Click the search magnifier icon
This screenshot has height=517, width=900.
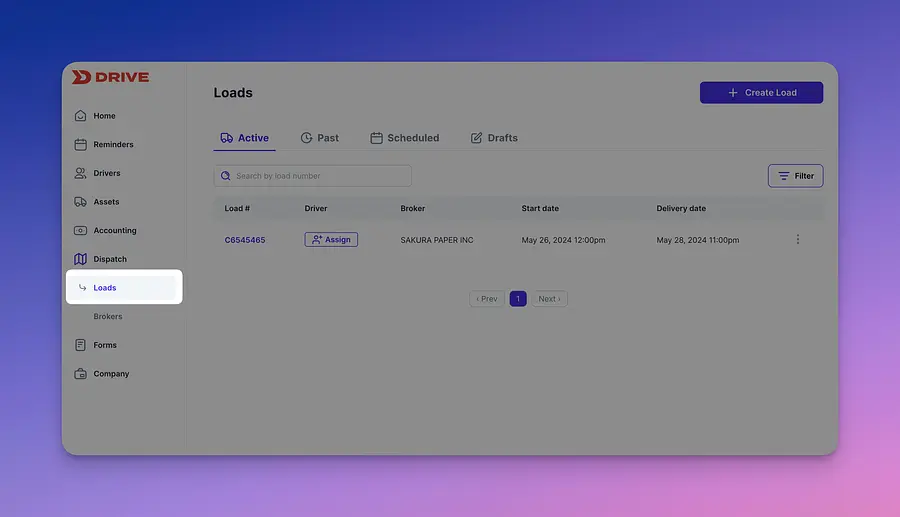coord(226,176)
